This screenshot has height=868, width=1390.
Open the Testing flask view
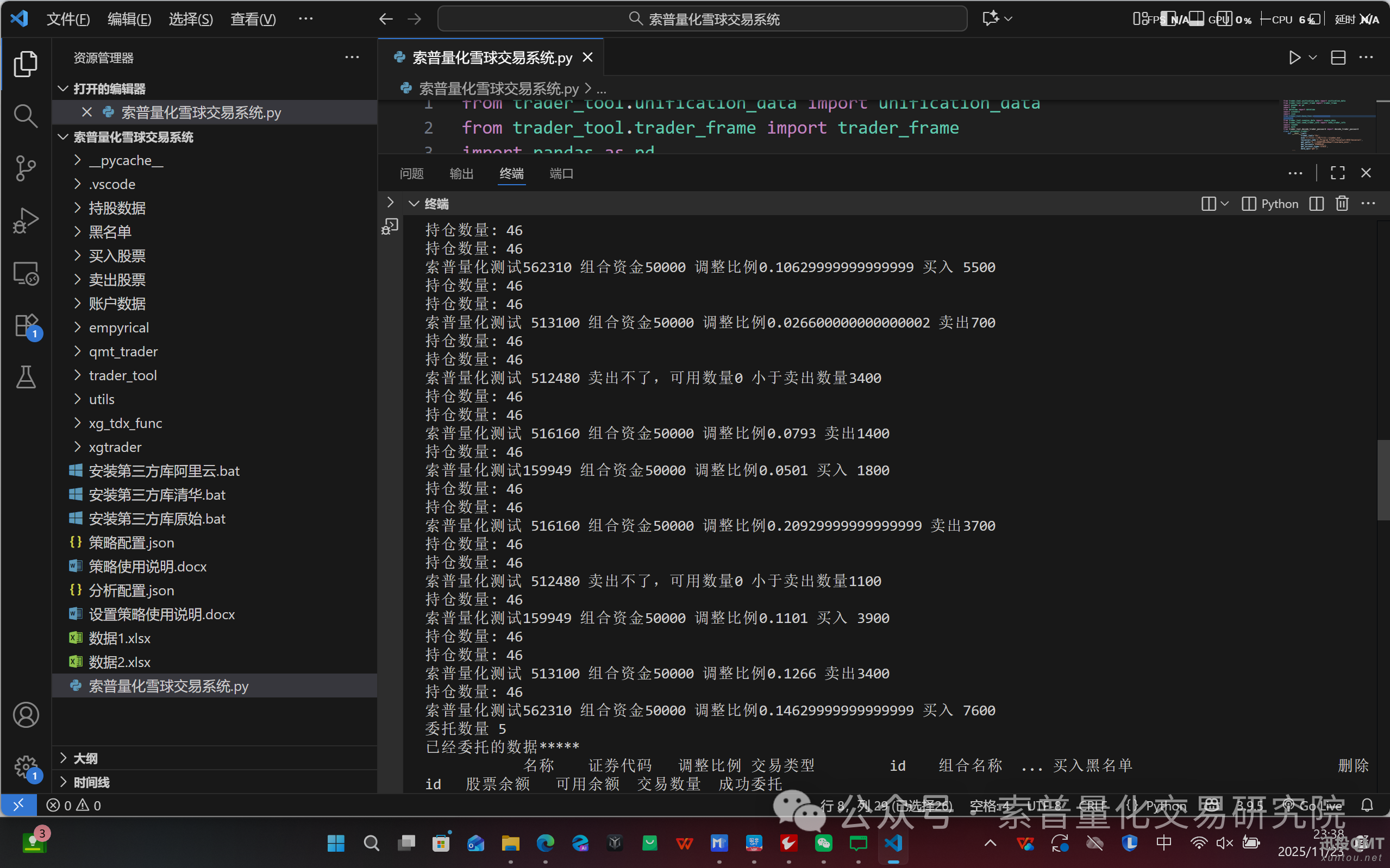tap(25, 377)
